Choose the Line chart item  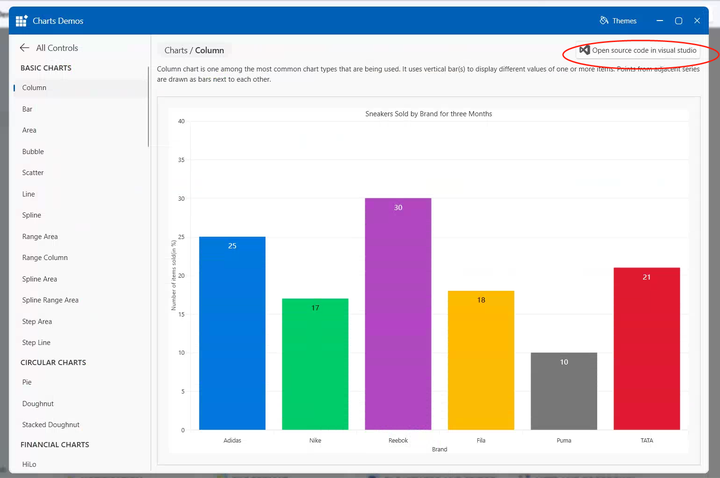pyautogui.click(x=28, y=194)
